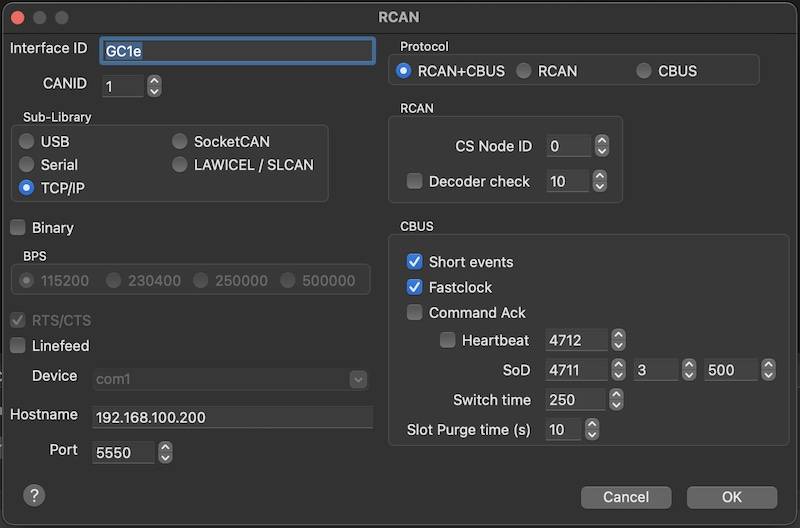This screenshot has width=800, height=528.
Task: Select USB as the sub-library
Action: point(27,142)
